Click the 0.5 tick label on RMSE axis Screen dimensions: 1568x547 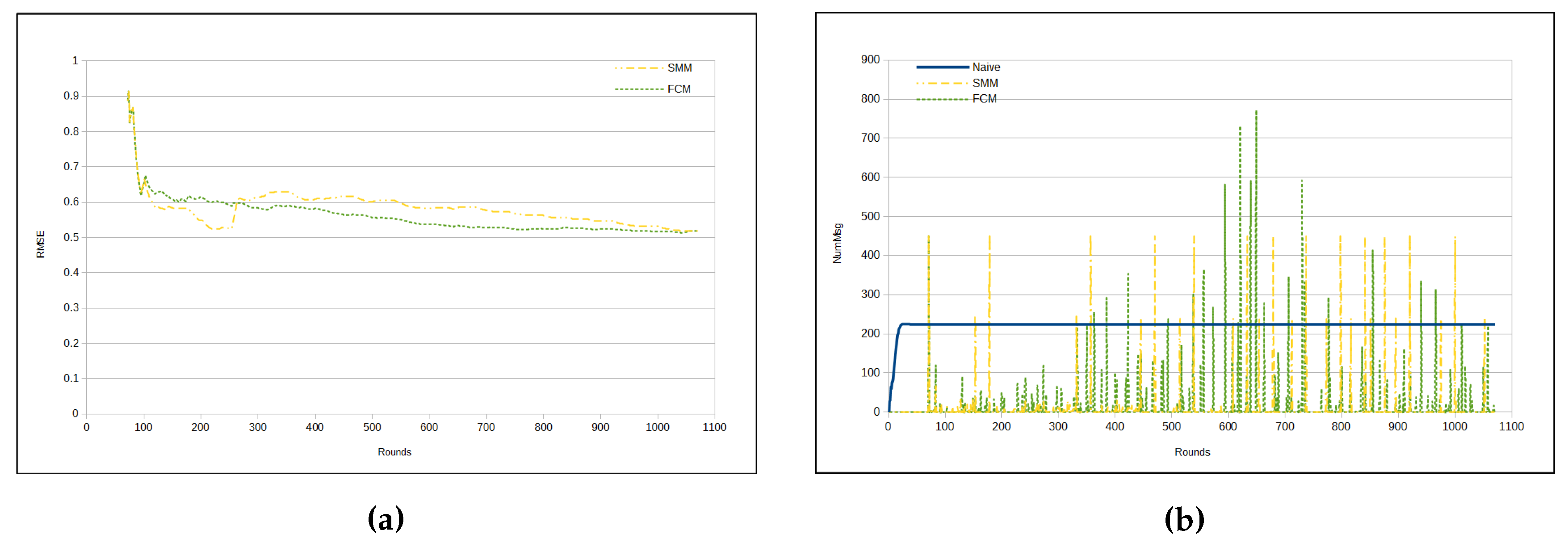71,237
